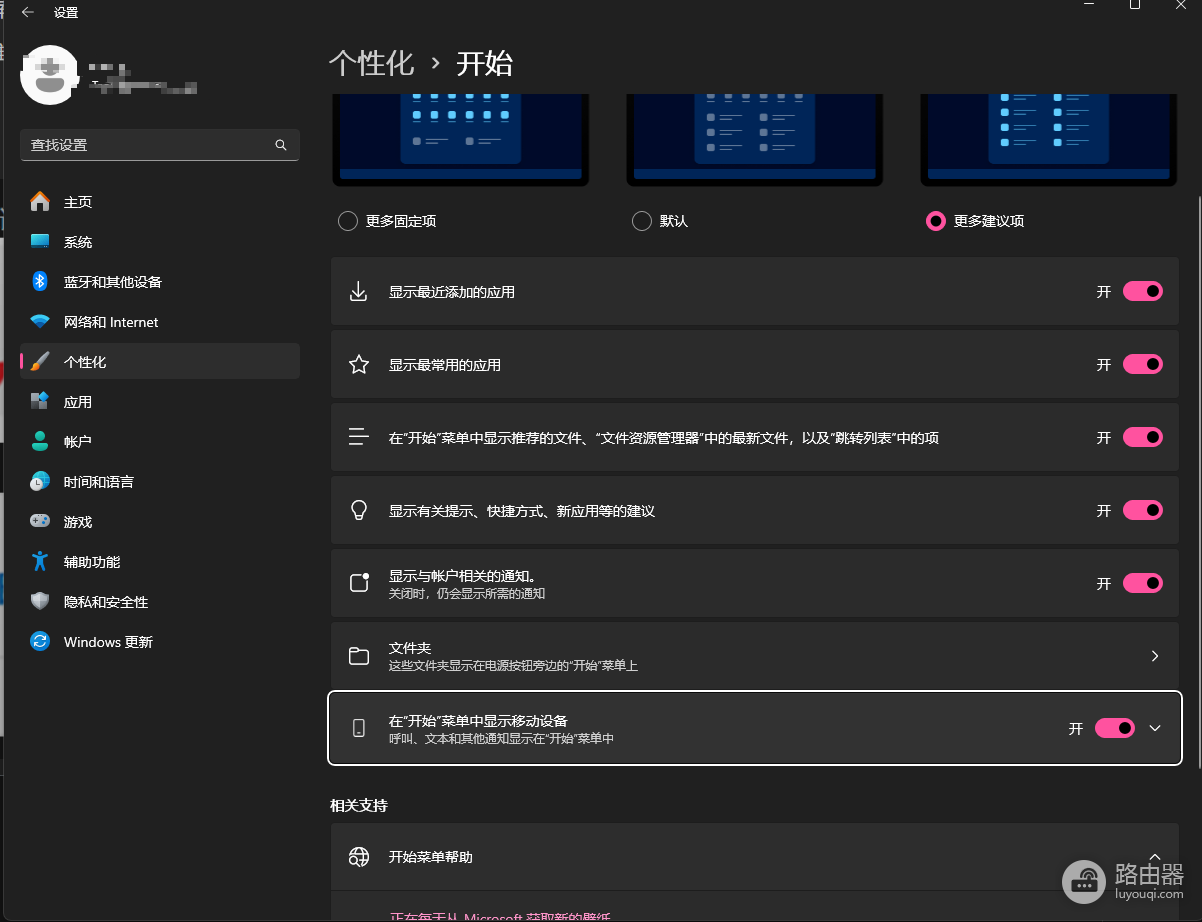The height and width of the screenshot is (922, 1202).
Task: Toggle 显示最常用的应用 switch
Action: 1142,365
